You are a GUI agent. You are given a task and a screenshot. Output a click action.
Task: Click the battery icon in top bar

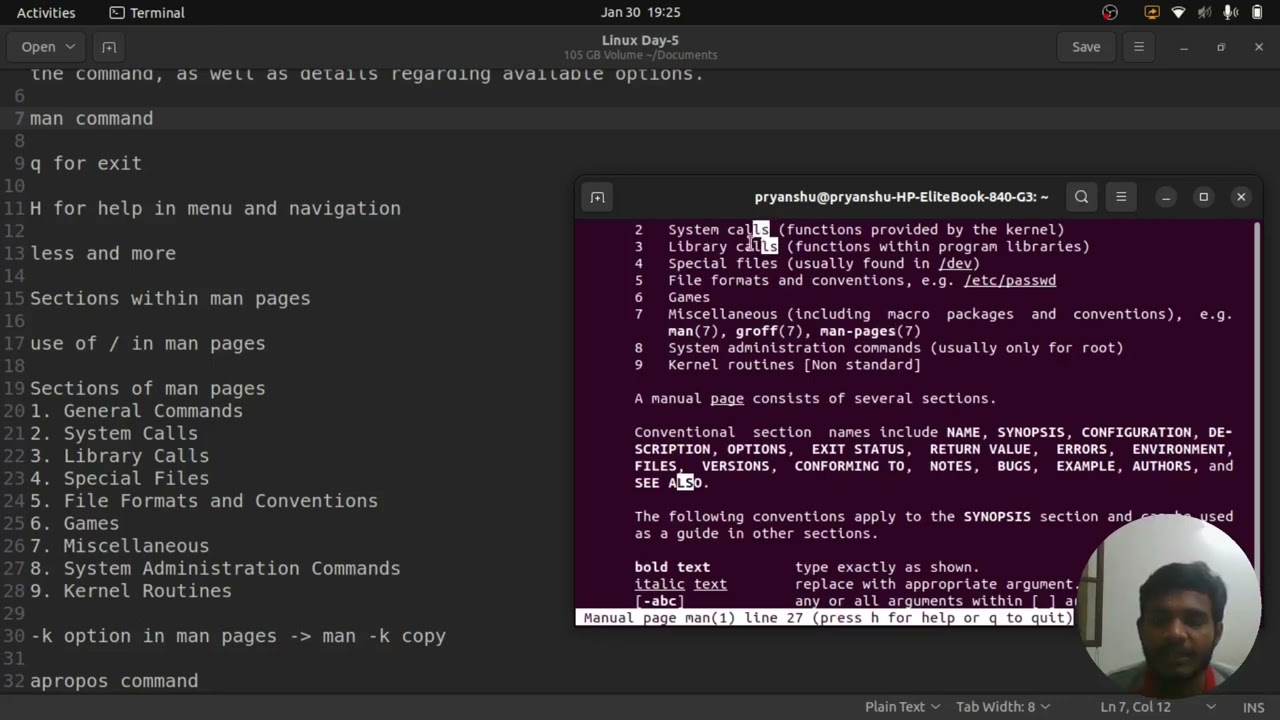[1258, 12]
